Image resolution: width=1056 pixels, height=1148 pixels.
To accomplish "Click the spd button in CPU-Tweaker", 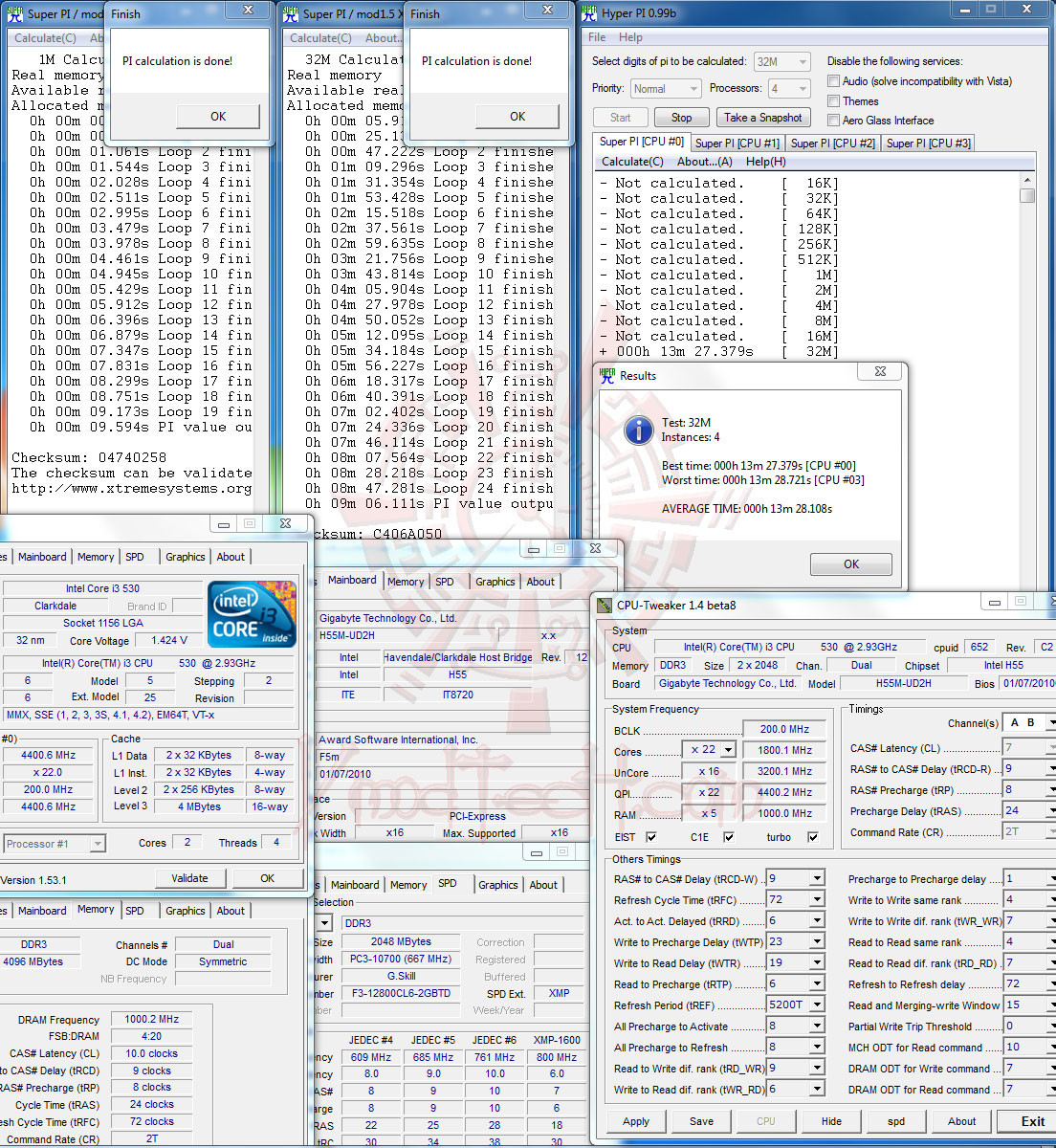I will coord(896,1121).
